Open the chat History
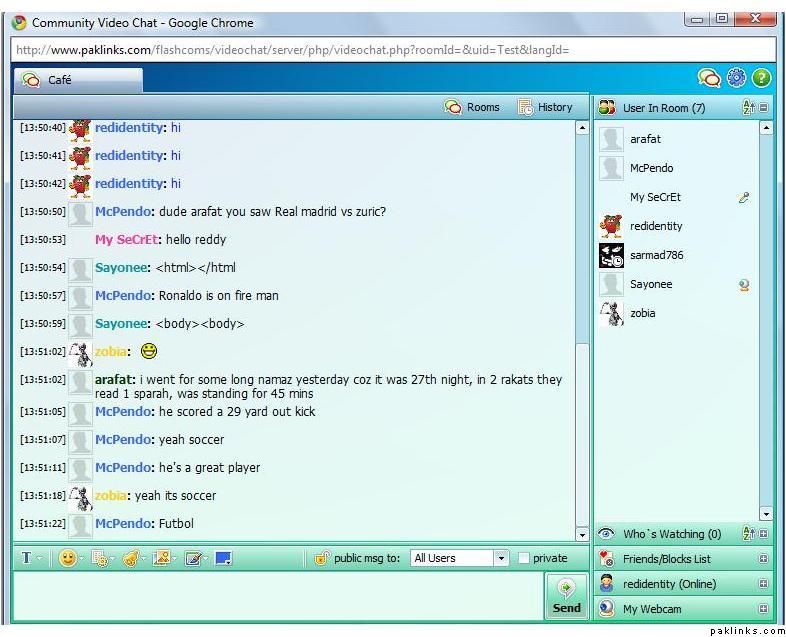This screenshot has width=786, height=637. click(545, 107)
